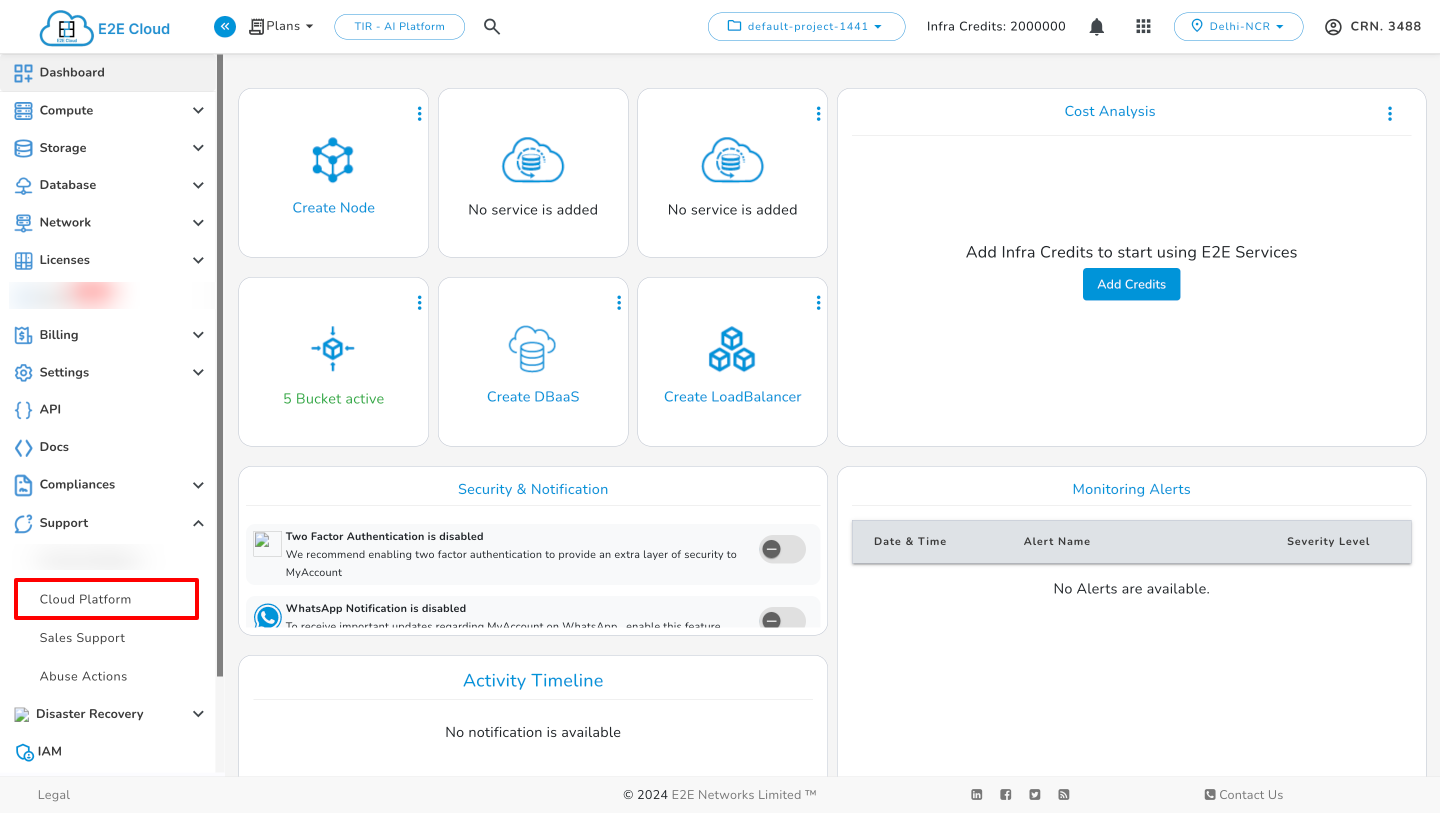1440x813 pixels.
Task: Enable Two Factor Authentication toggle
Action: pyautogui.click(x=782, y=548)
